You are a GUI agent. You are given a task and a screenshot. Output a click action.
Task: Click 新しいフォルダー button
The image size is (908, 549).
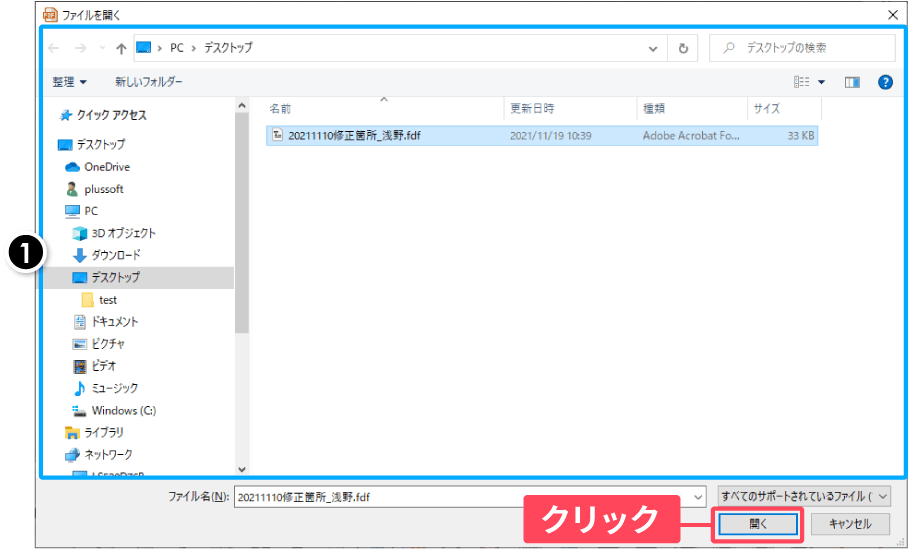point(149,82)
